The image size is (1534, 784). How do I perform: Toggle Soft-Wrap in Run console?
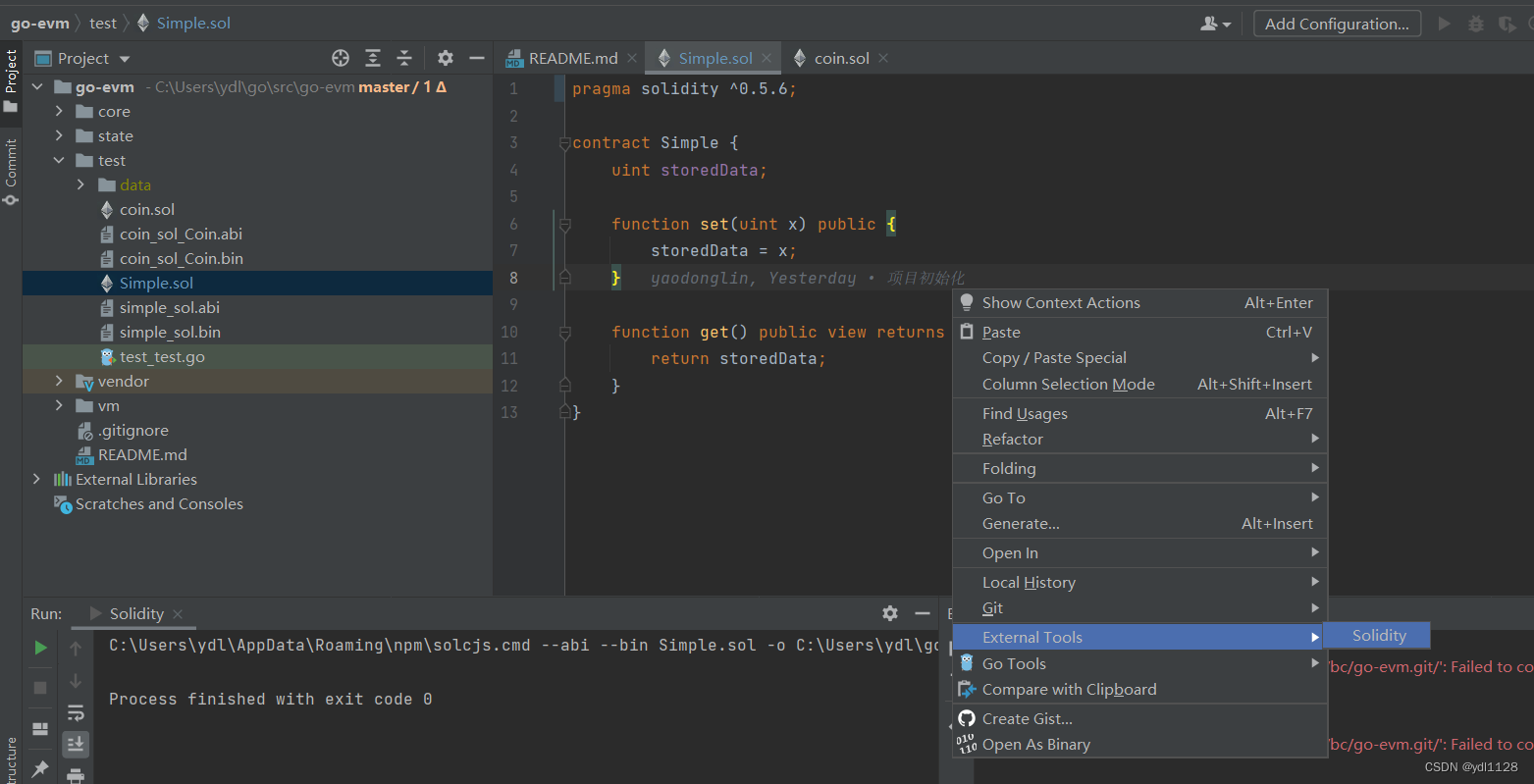76,712
